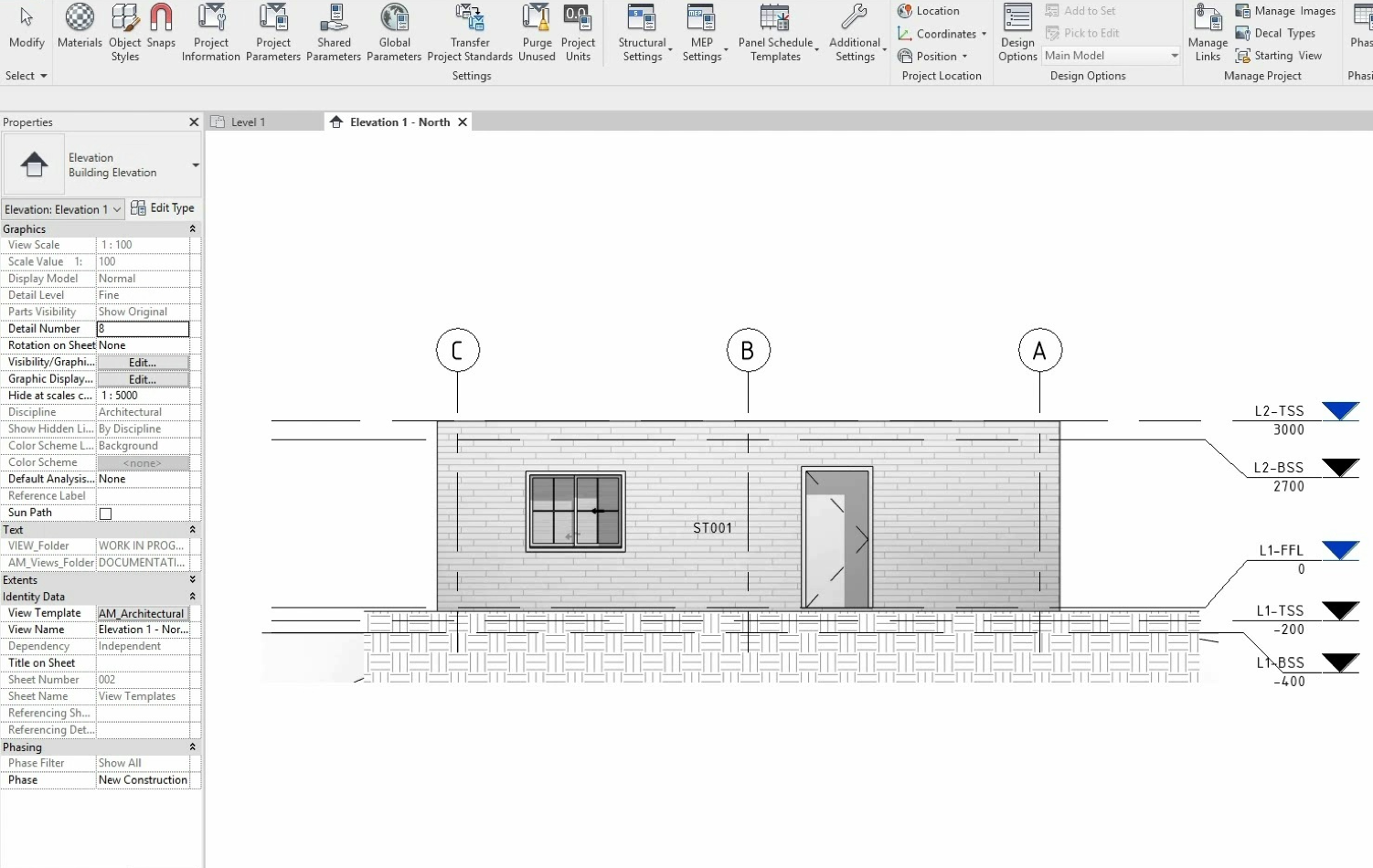Viewport: 1373px width, 868px height.
Task: Click Transfer Project Standards
Action: pyautogui.click(x=470, y=32)
